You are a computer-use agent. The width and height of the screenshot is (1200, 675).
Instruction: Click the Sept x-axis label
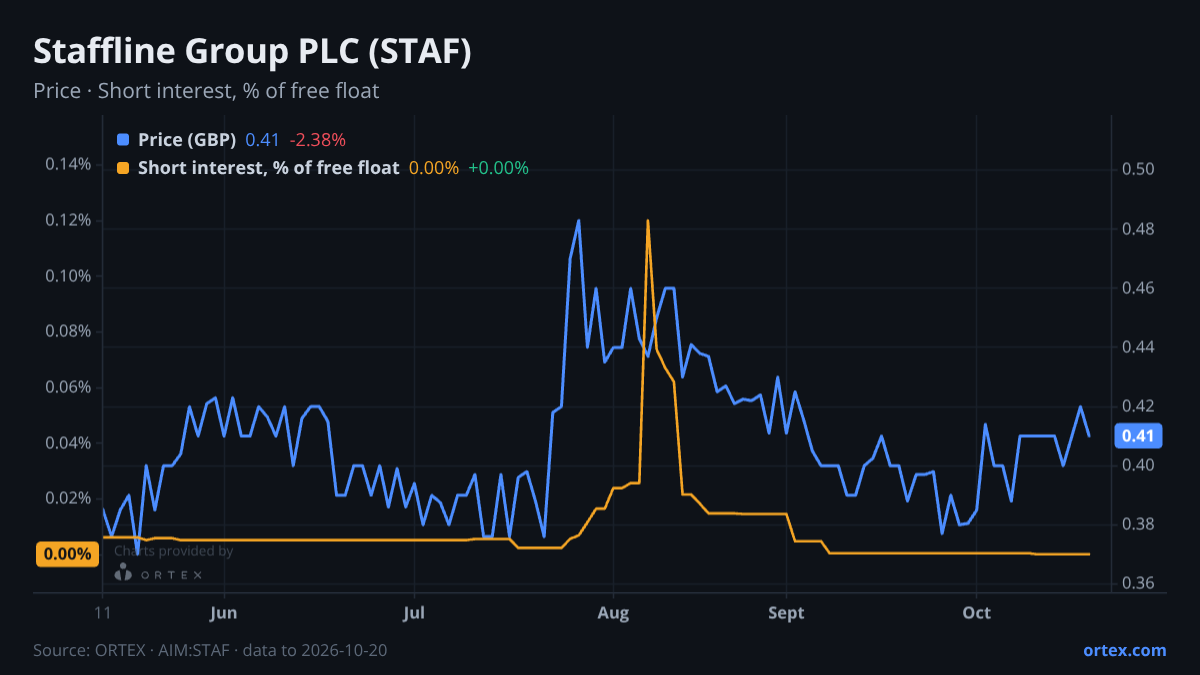[787, 612]
